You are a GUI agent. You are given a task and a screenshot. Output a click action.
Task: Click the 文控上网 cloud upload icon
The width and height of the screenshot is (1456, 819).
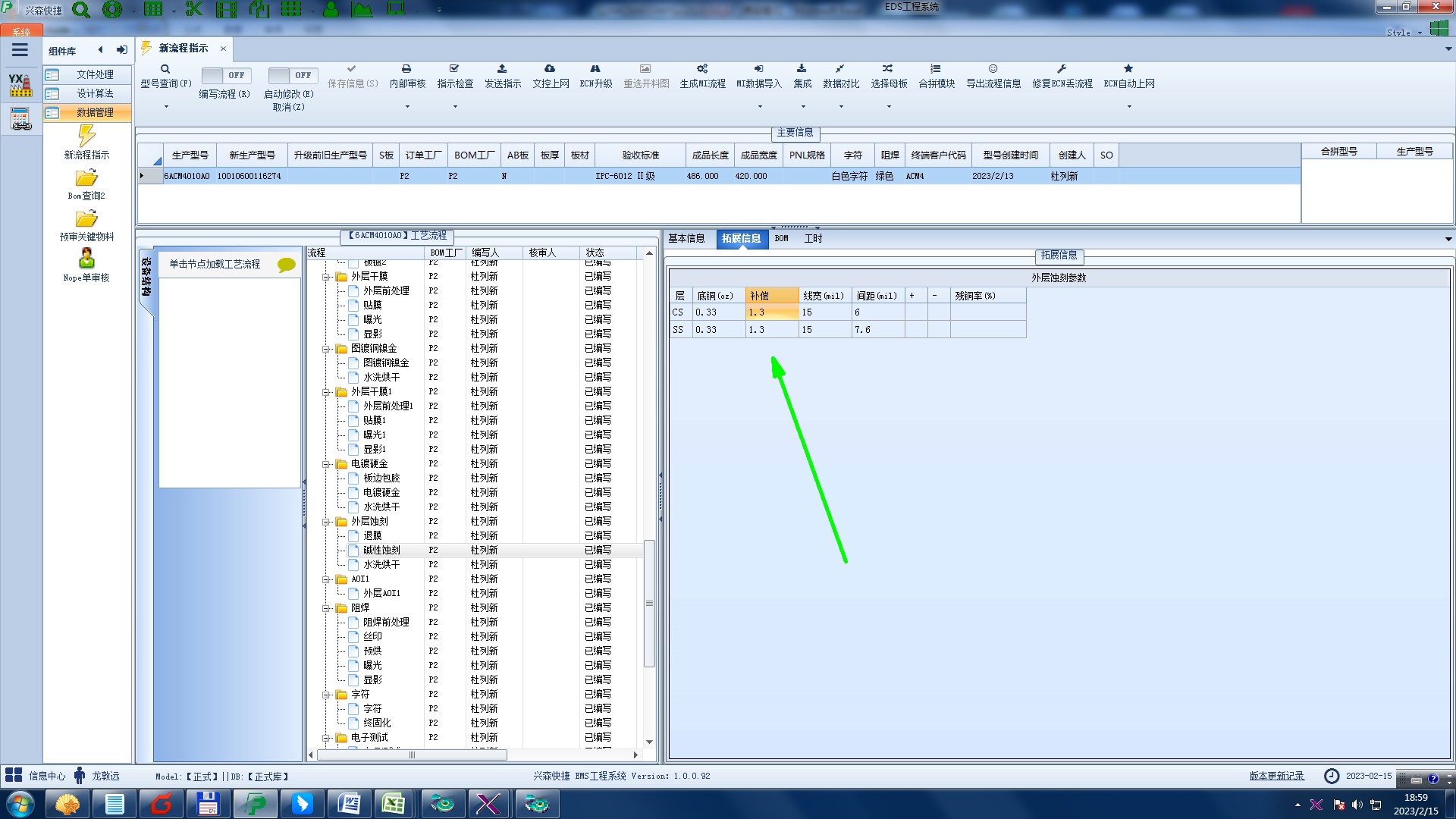550,69
